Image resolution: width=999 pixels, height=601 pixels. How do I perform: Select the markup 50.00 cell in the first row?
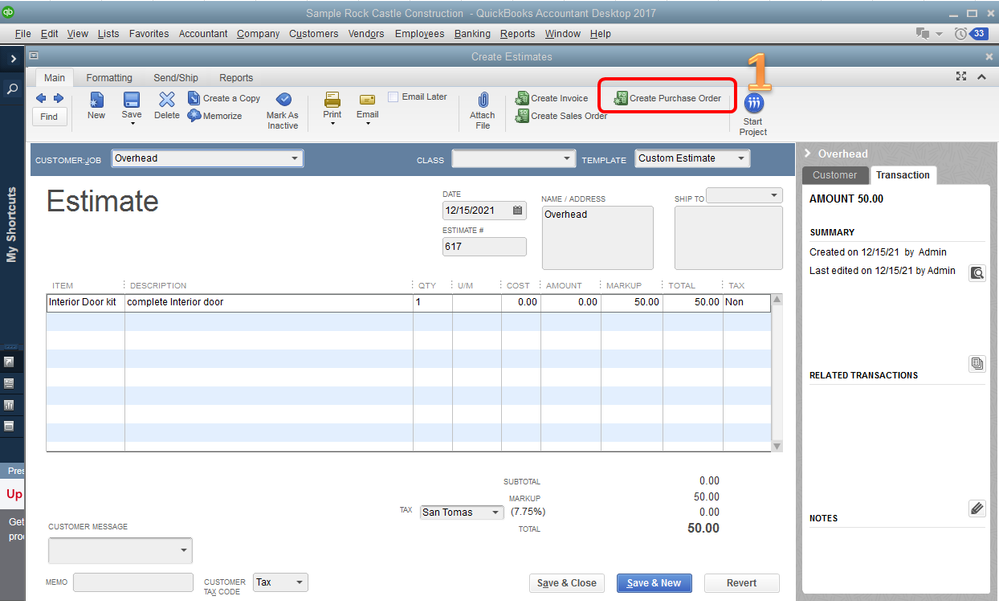click(x=631, y=303)
